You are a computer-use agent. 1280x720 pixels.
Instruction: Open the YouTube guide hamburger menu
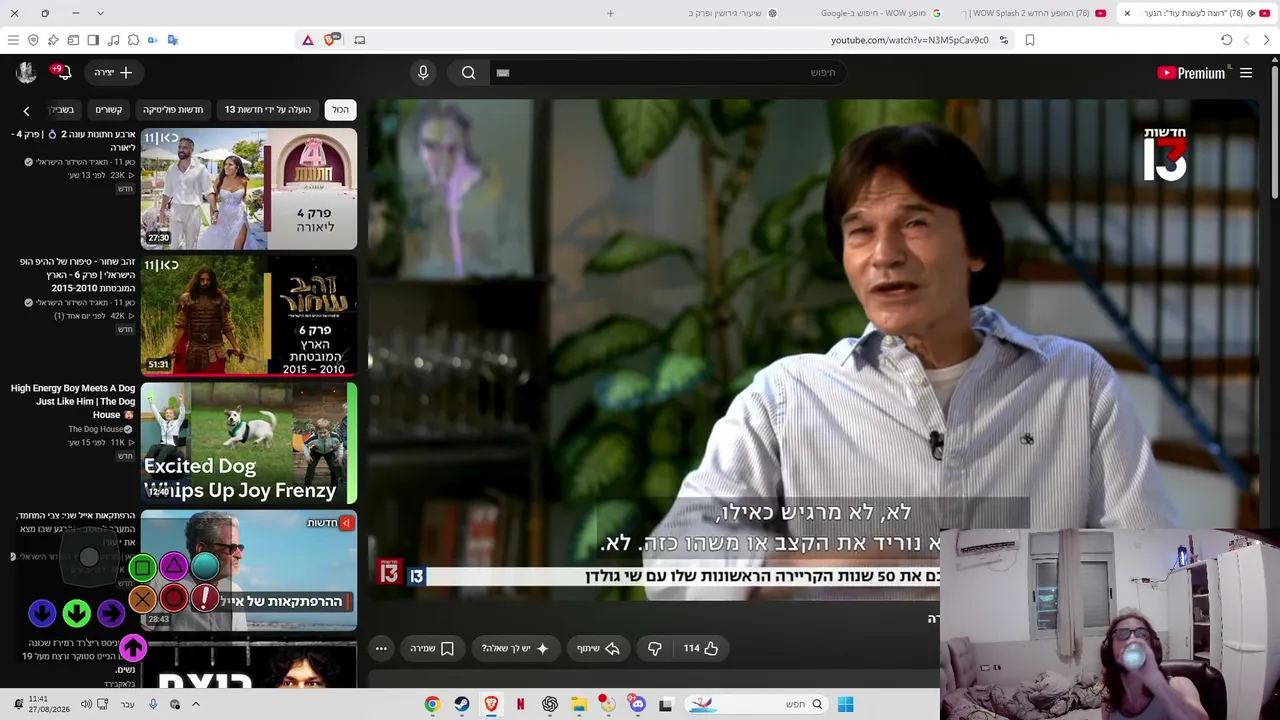click(1246, 73)
